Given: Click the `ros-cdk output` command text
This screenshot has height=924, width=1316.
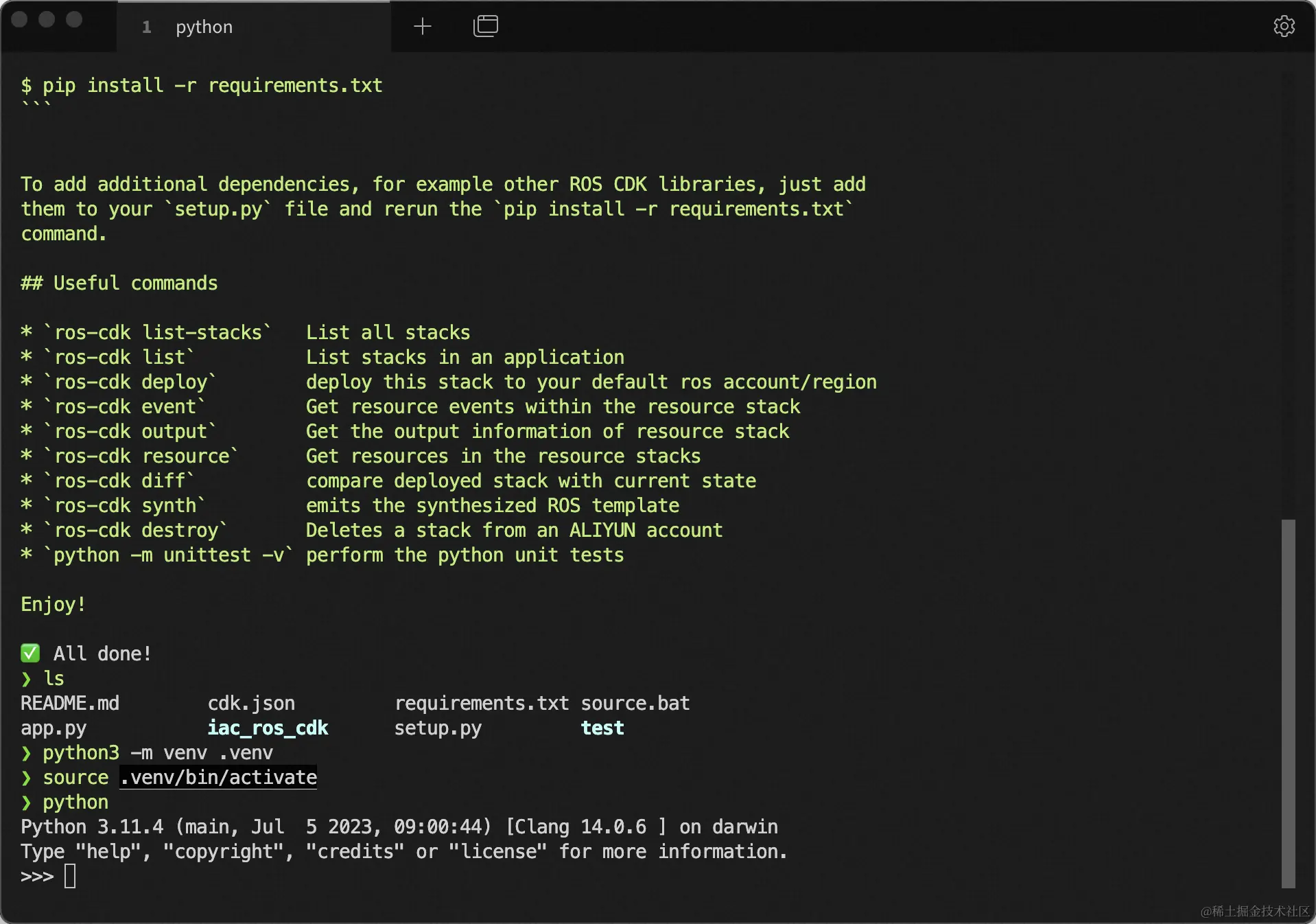Looking at the screenshot, I should 130,432.
